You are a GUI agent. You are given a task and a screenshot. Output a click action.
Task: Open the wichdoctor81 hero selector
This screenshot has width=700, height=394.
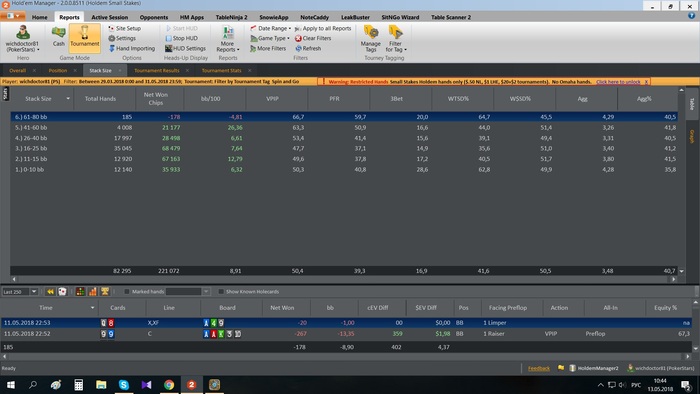click(x=22, y=38)
